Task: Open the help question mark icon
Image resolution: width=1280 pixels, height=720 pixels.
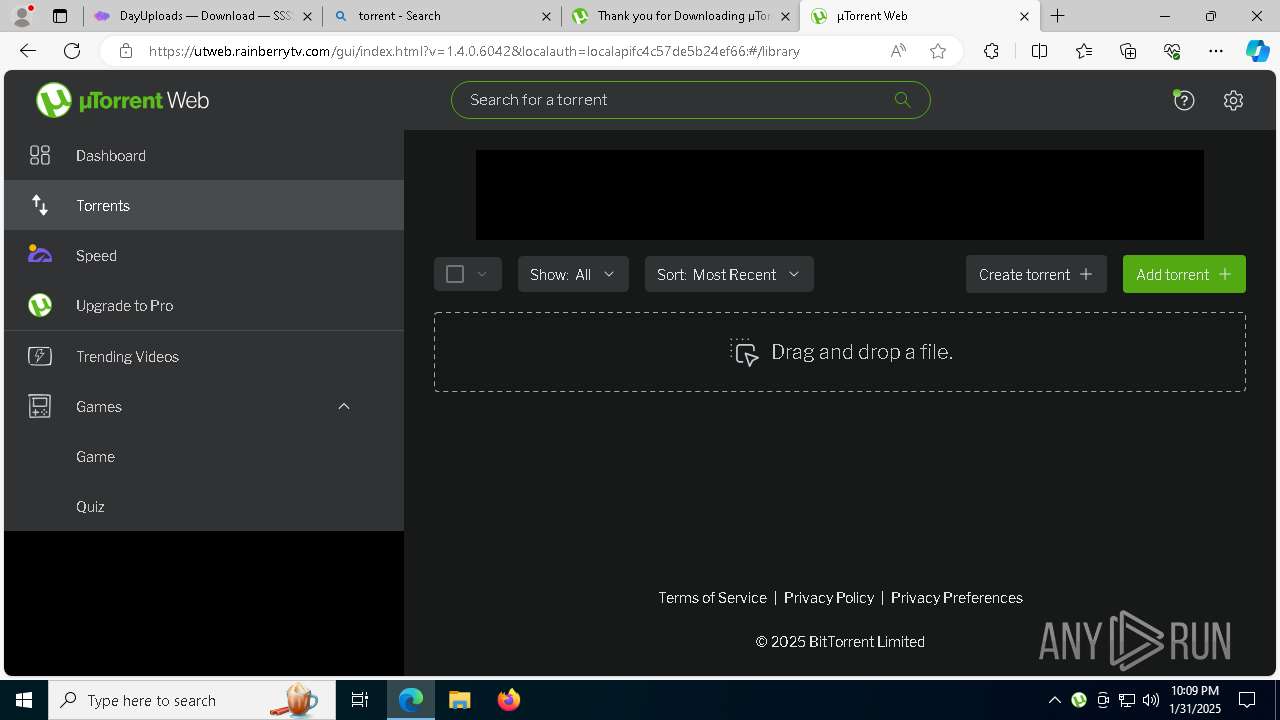Action: (1184, 100)
